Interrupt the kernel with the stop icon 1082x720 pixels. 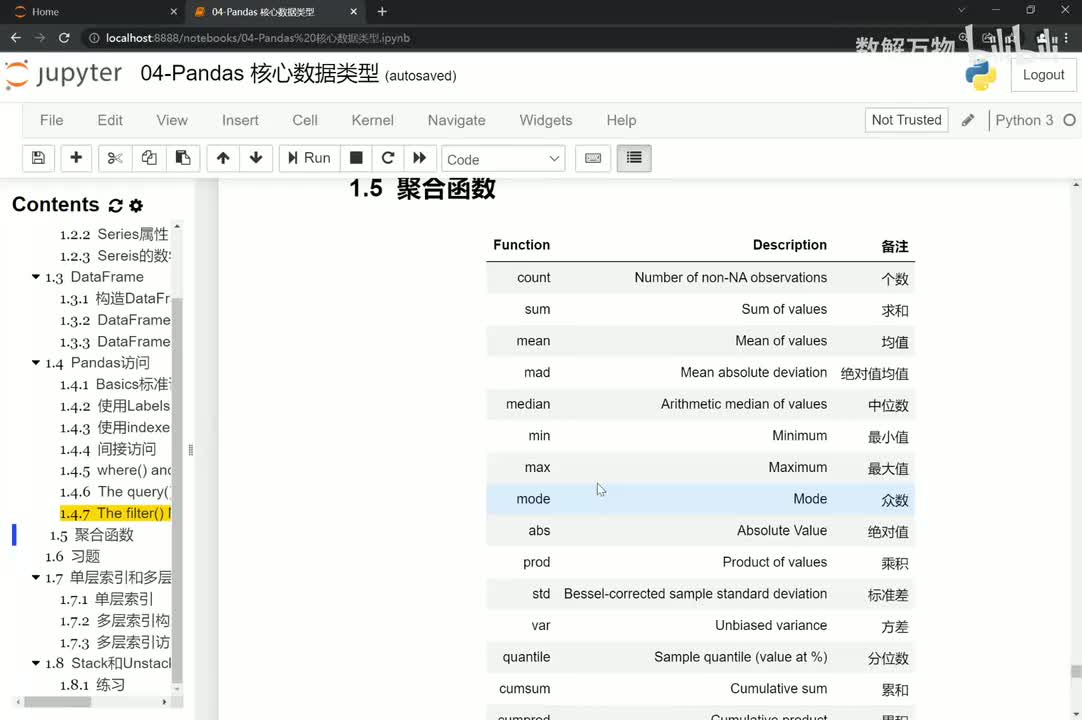tap(356, 158)
